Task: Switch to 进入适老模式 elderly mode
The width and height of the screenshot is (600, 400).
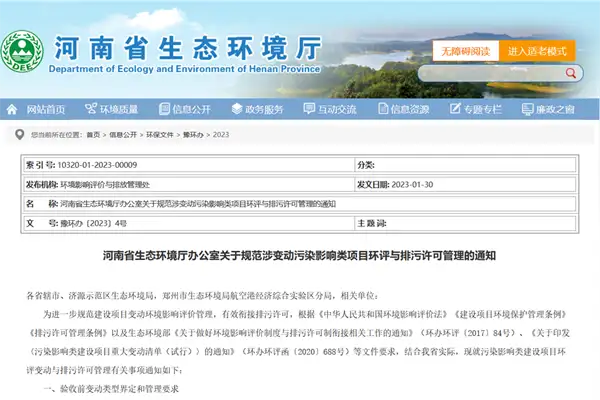Action: 536,50
